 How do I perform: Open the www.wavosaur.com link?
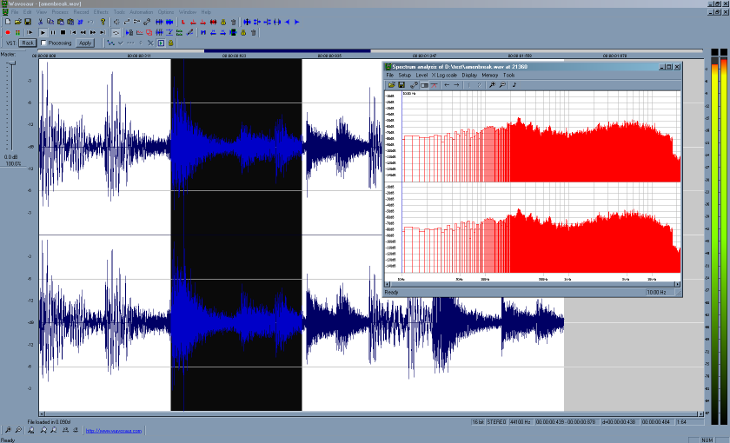click(114, 430)
